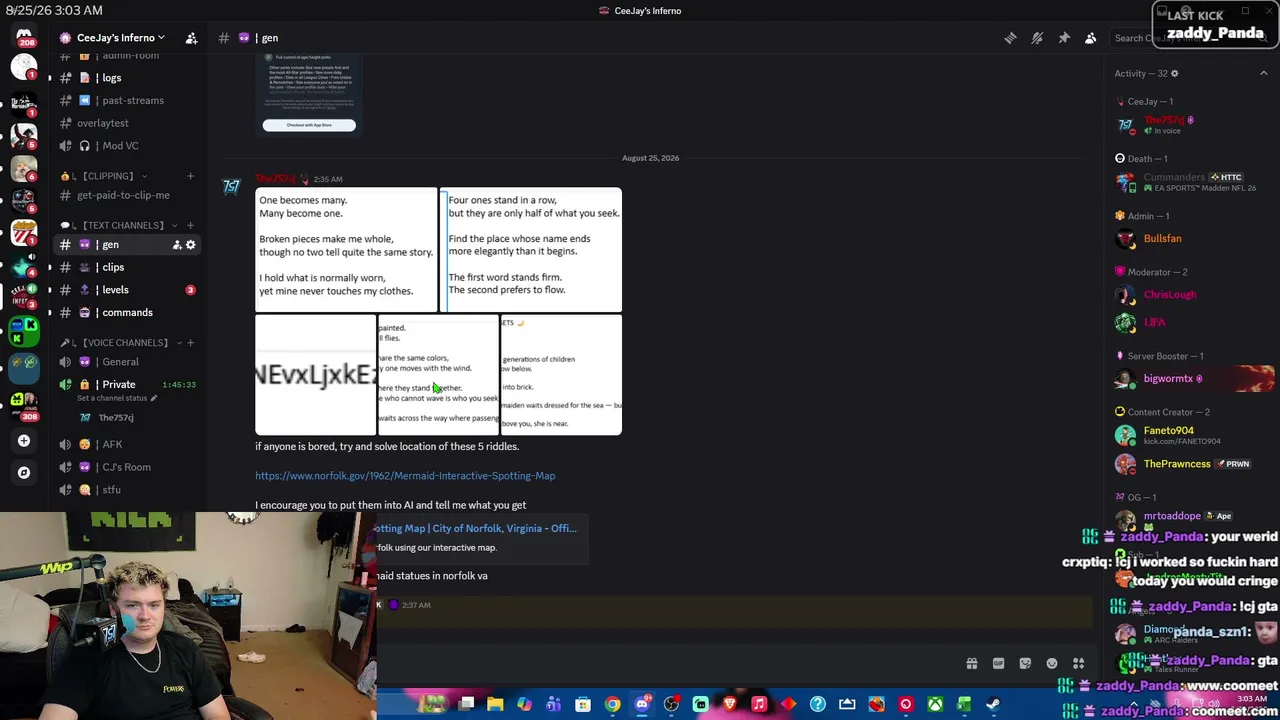
Task: Open Xbox app from the taskbar
Action: (x=934, y=705)
